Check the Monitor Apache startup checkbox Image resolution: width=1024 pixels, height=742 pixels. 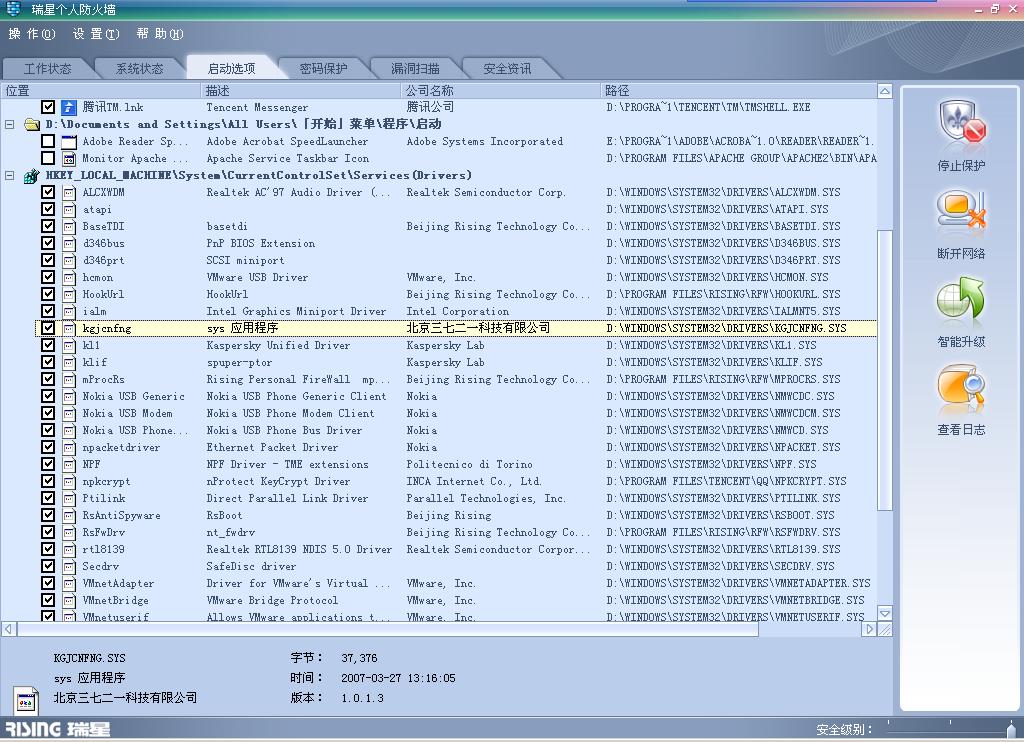click(48, 157)
